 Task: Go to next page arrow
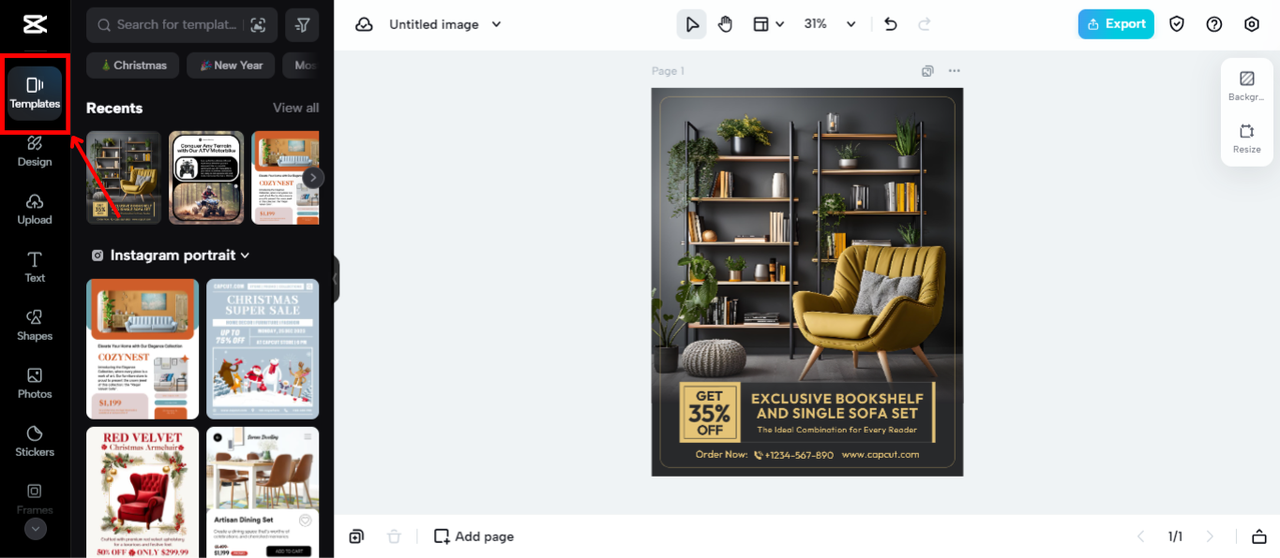pos(1210,537)
